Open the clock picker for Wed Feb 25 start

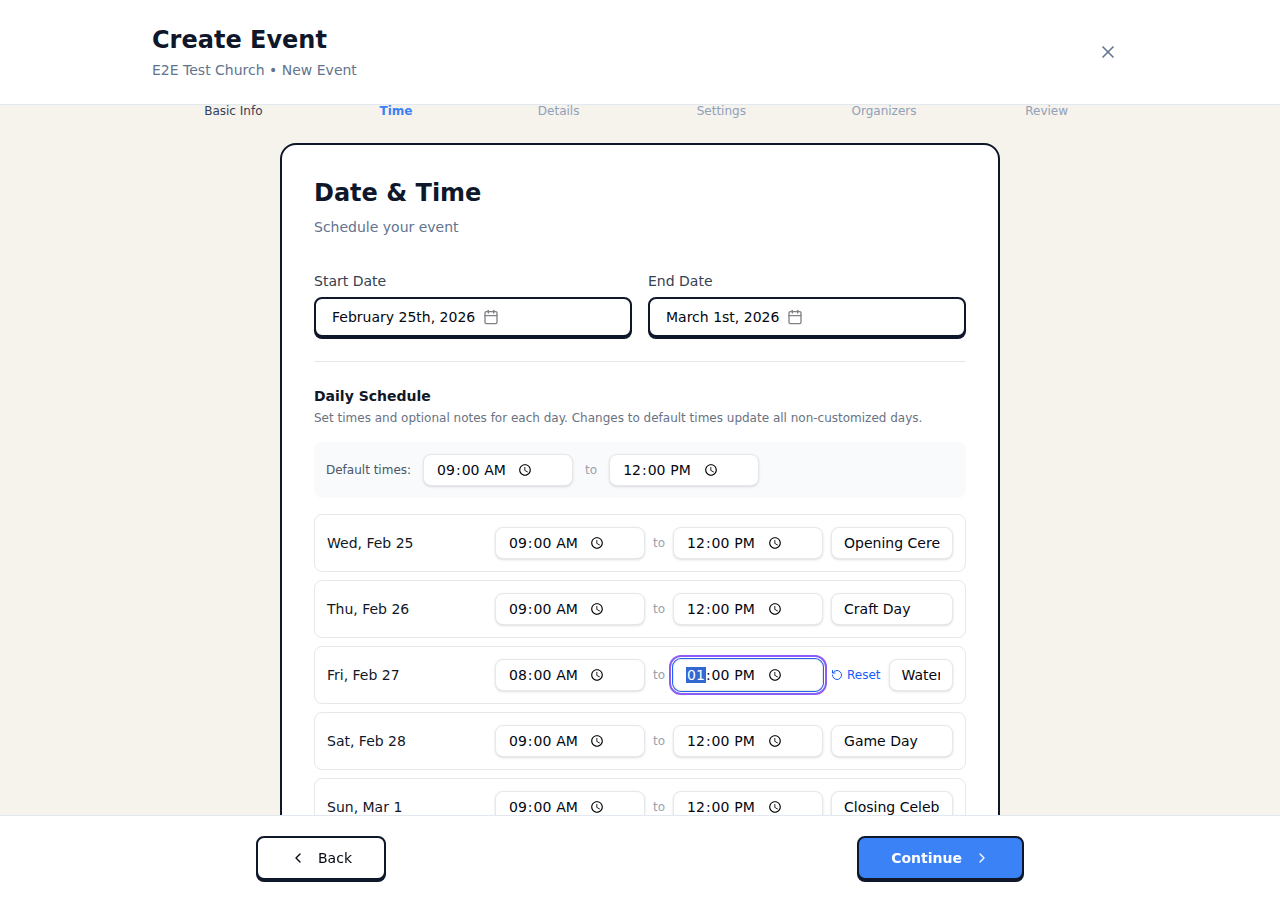pos(597,543)
